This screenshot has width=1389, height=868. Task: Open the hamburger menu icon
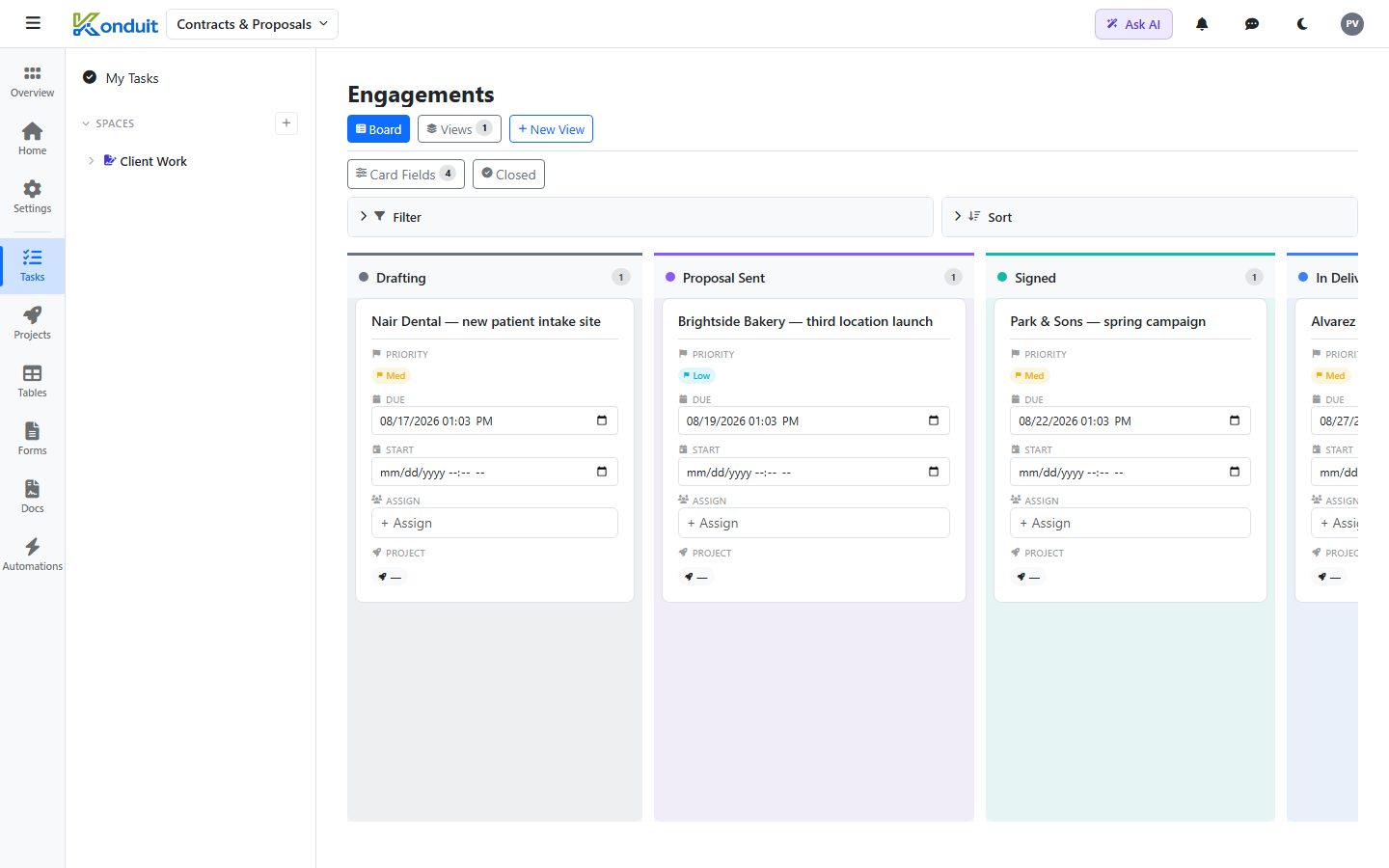coord(33,23)
